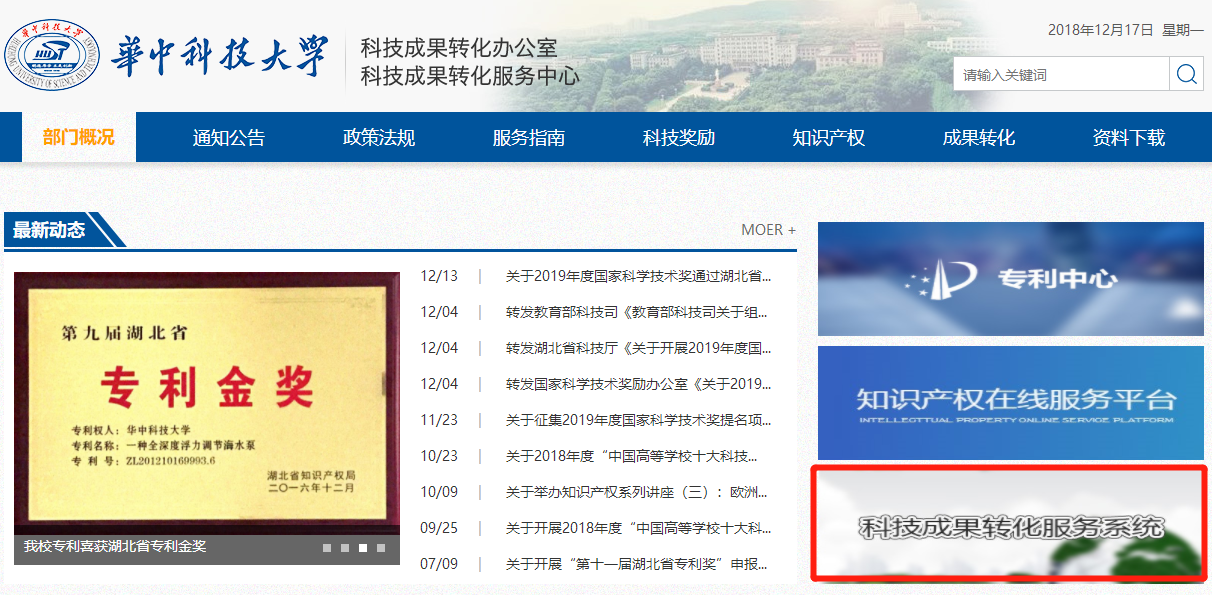Open the 通知公告 menu item
The height and width of the screenshot is (595, 1212).
pos(229,138)
